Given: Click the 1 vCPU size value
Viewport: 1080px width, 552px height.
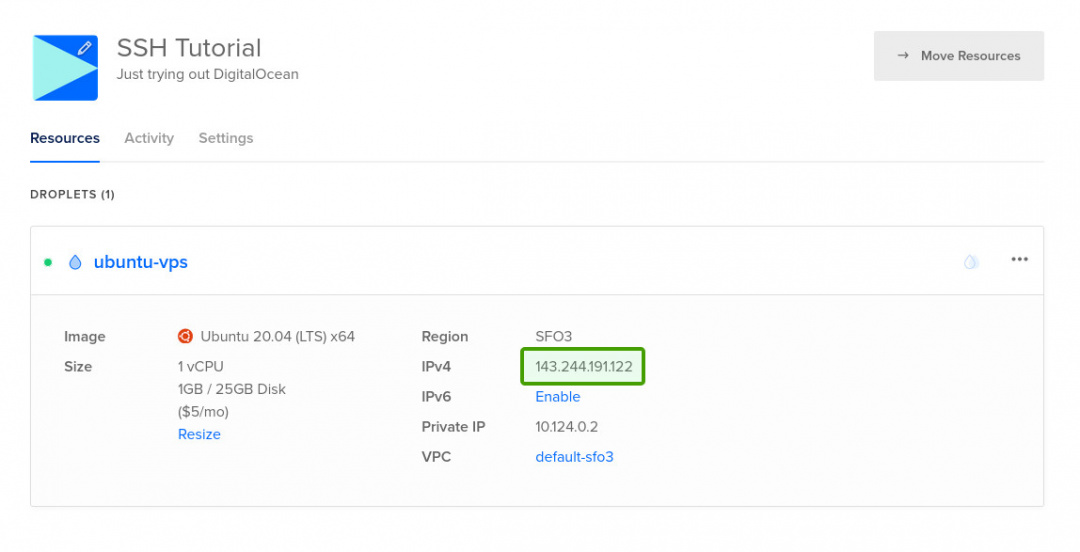Looking at the screenshot, I should [x=200, y=367].
